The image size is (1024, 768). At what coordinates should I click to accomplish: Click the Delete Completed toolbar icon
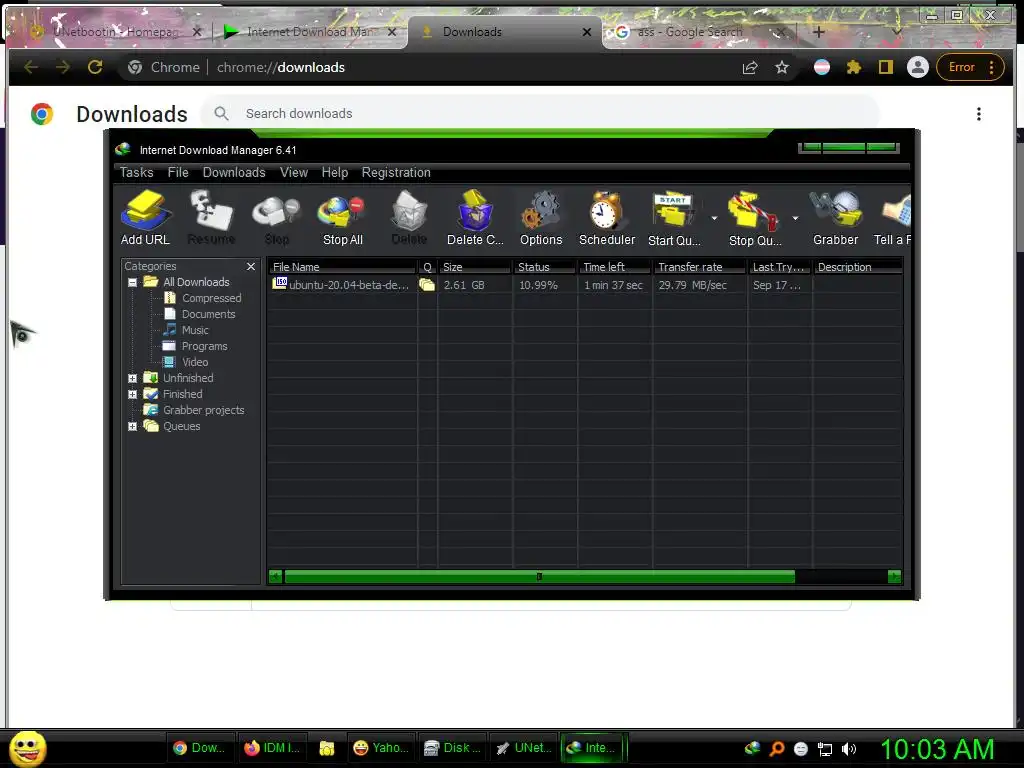(x=475, y=217)
